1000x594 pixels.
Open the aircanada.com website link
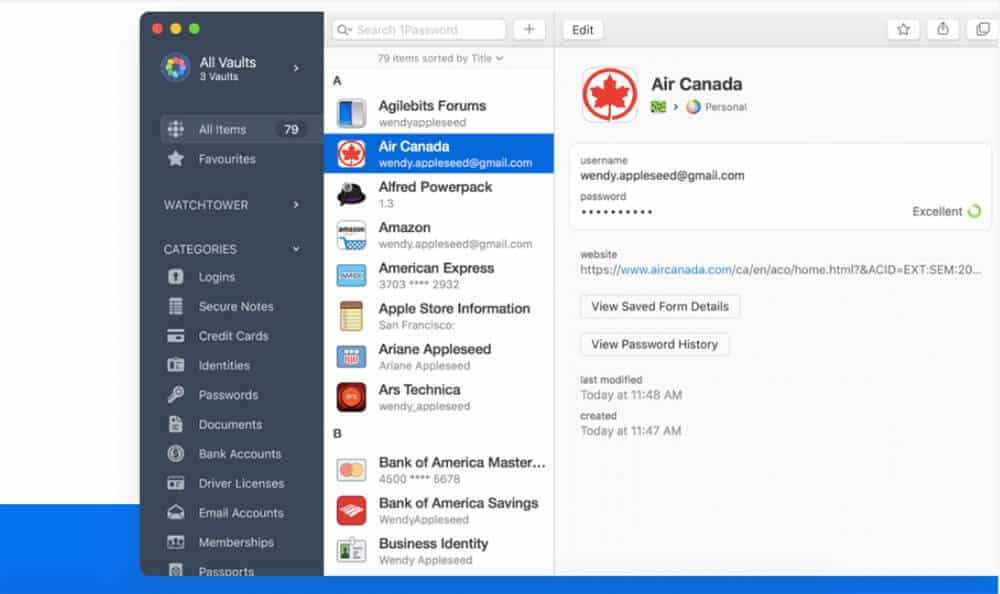coord(676,269)
